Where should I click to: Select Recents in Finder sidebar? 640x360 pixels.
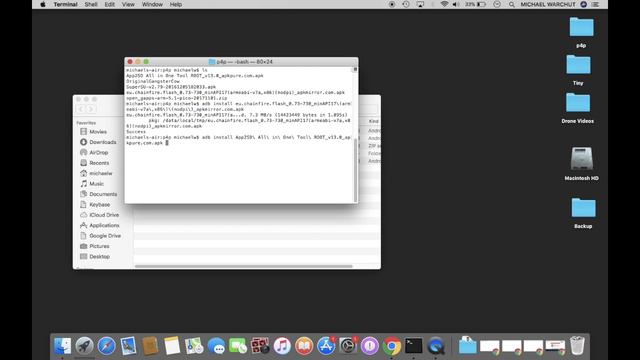point(99,163)
